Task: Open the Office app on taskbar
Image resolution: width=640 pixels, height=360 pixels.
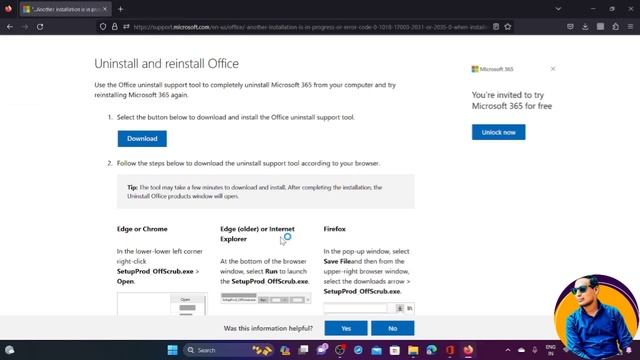Action: (x=450, y=350)
